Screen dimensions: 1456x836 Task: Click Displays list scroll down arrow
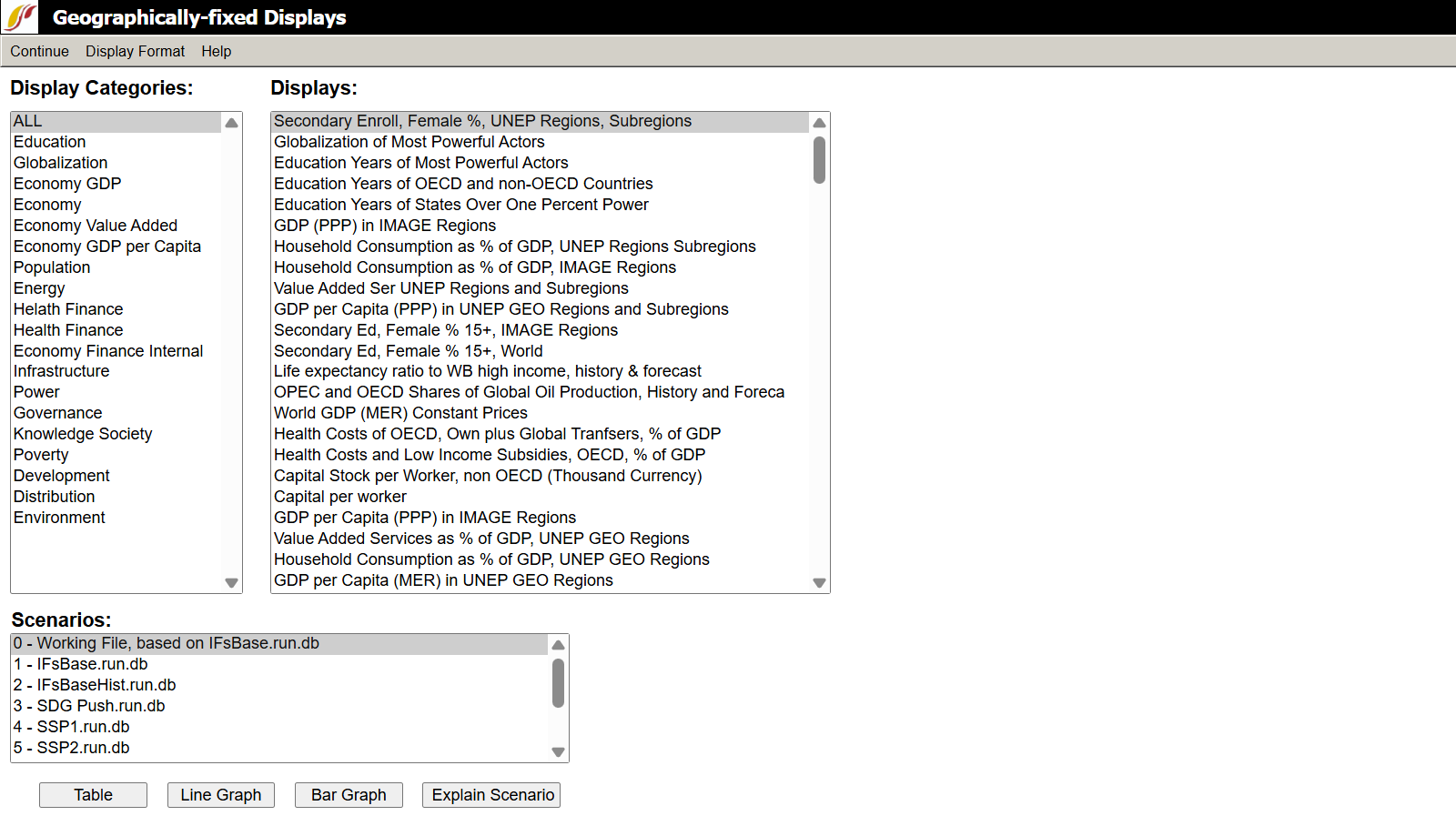(819, 583)
